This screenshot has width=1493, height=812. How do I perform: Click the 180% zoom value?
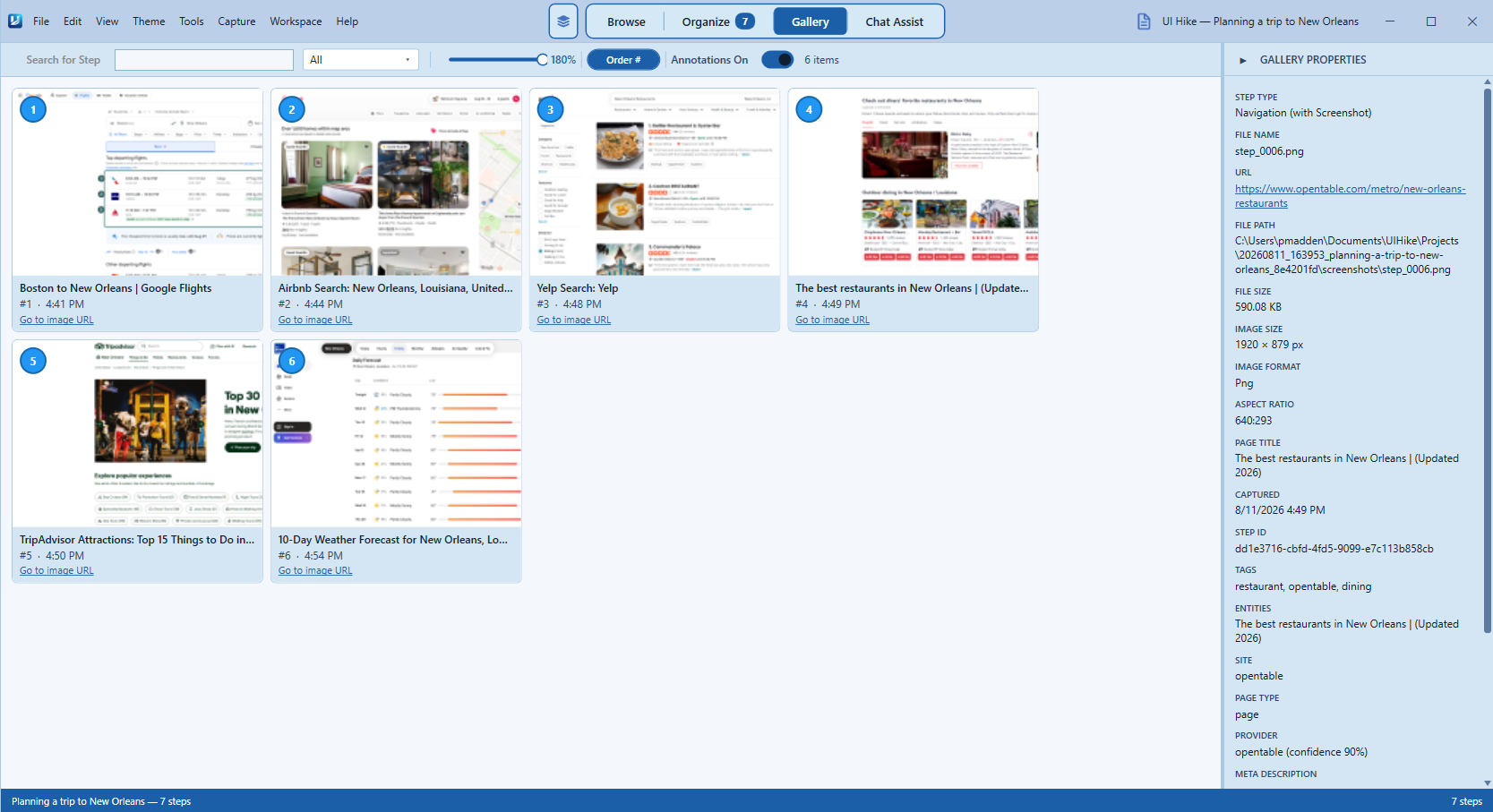(x=563, y=60)
